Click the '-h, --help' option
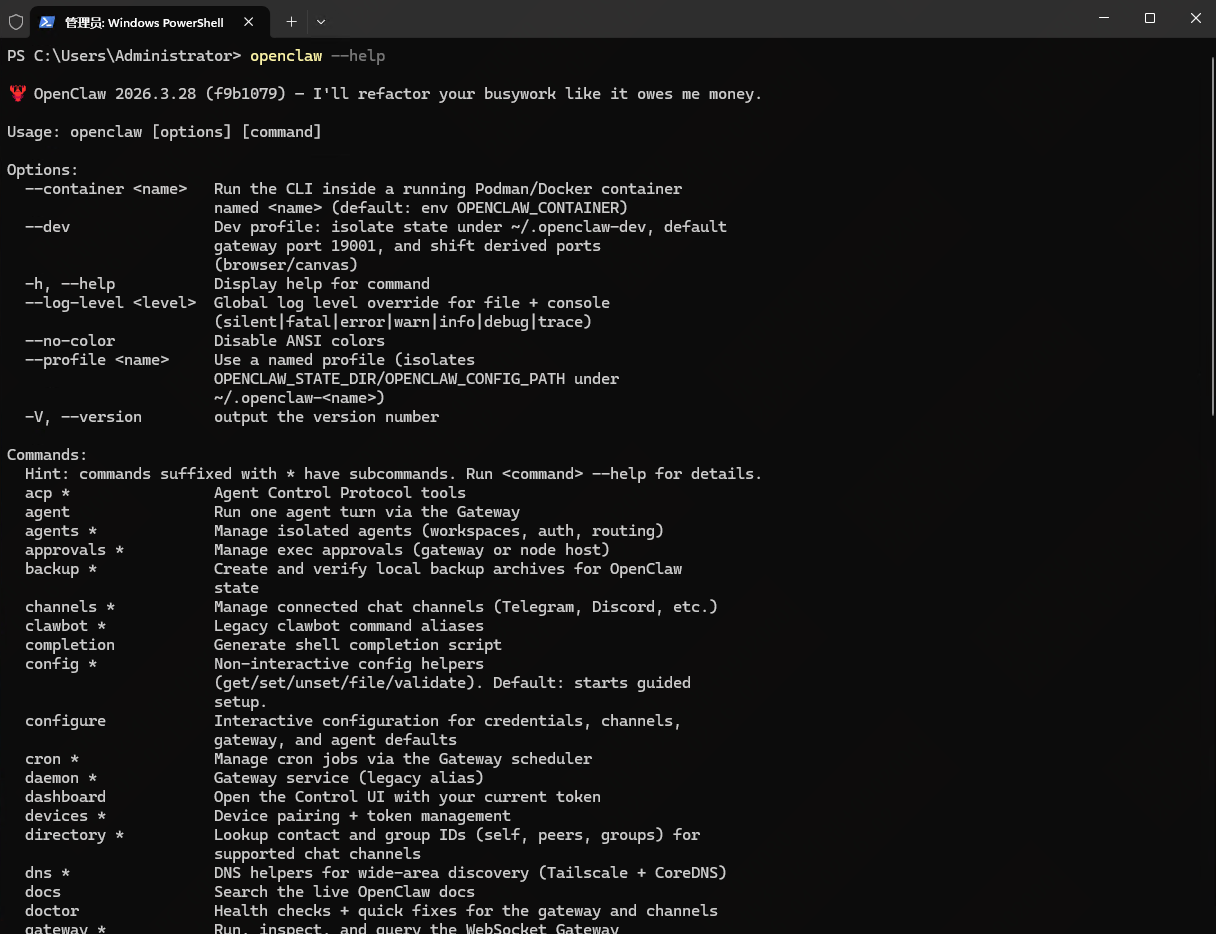Viewport: 1216px width, 934px height. tap(70, 284)
